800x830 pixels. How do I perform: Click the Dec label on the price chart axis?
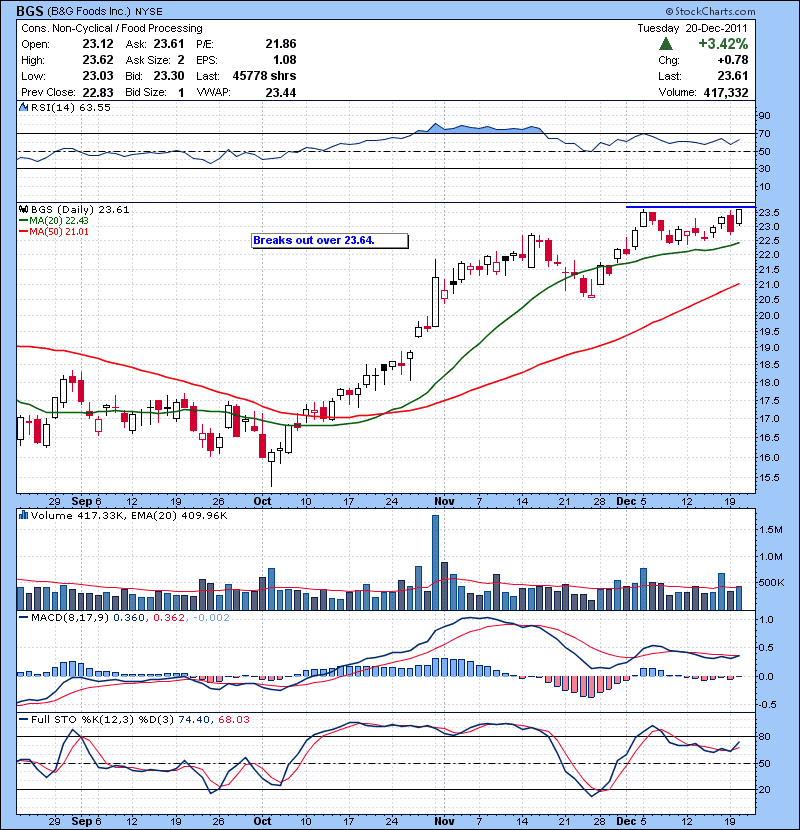(626, 501)
